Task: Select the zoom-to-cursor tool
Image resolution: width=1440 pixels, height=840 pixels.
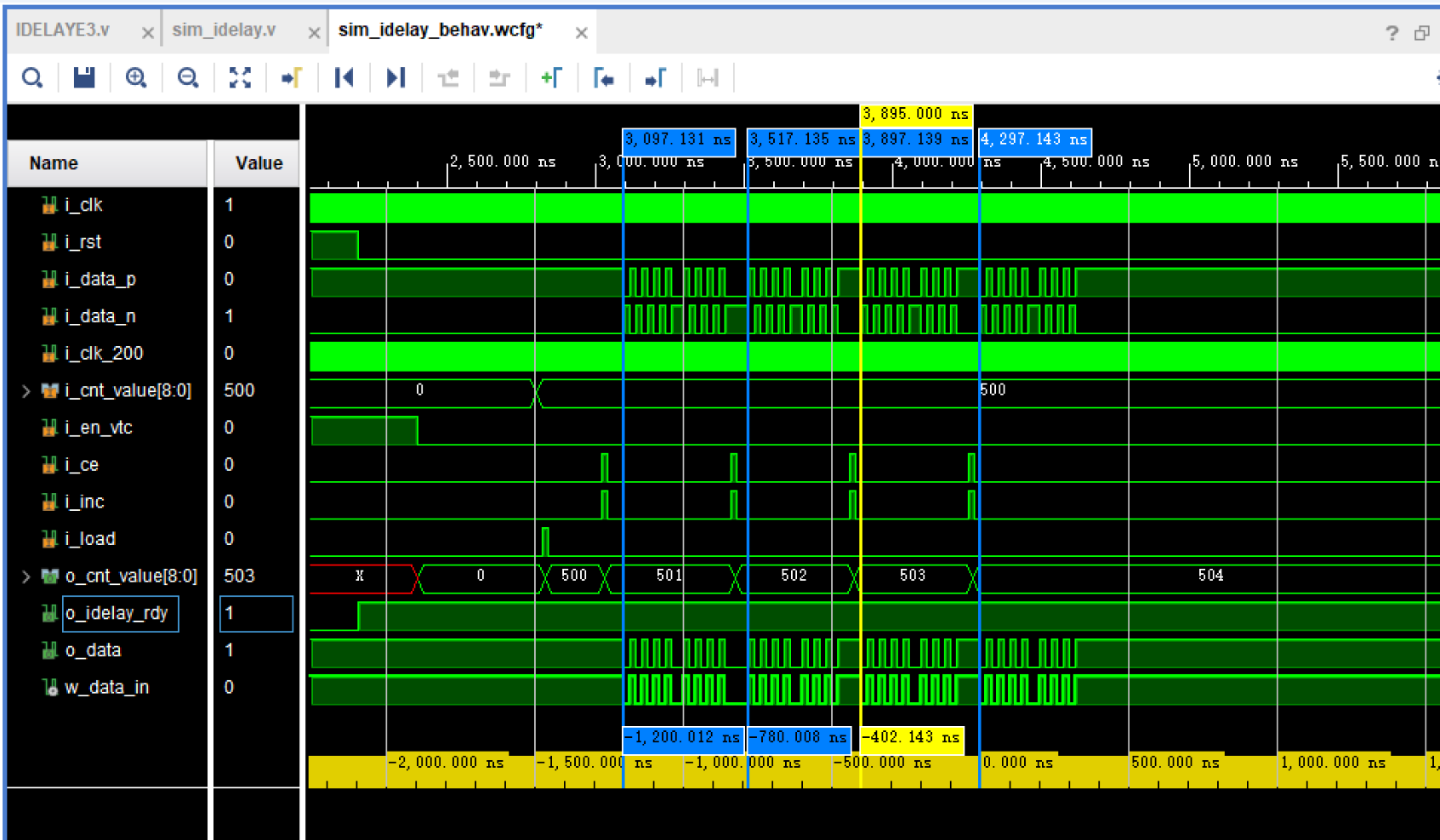Action: (292, 77)
